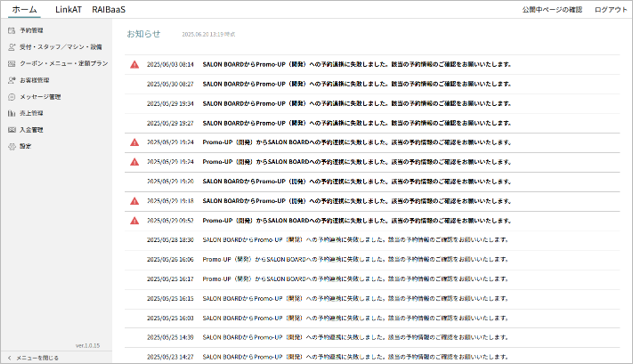Click the warning triangle on the 2025/06/03 08:14 notice
Image resolution: width=633 pixels, height=364 pixels.
[134, 65]
